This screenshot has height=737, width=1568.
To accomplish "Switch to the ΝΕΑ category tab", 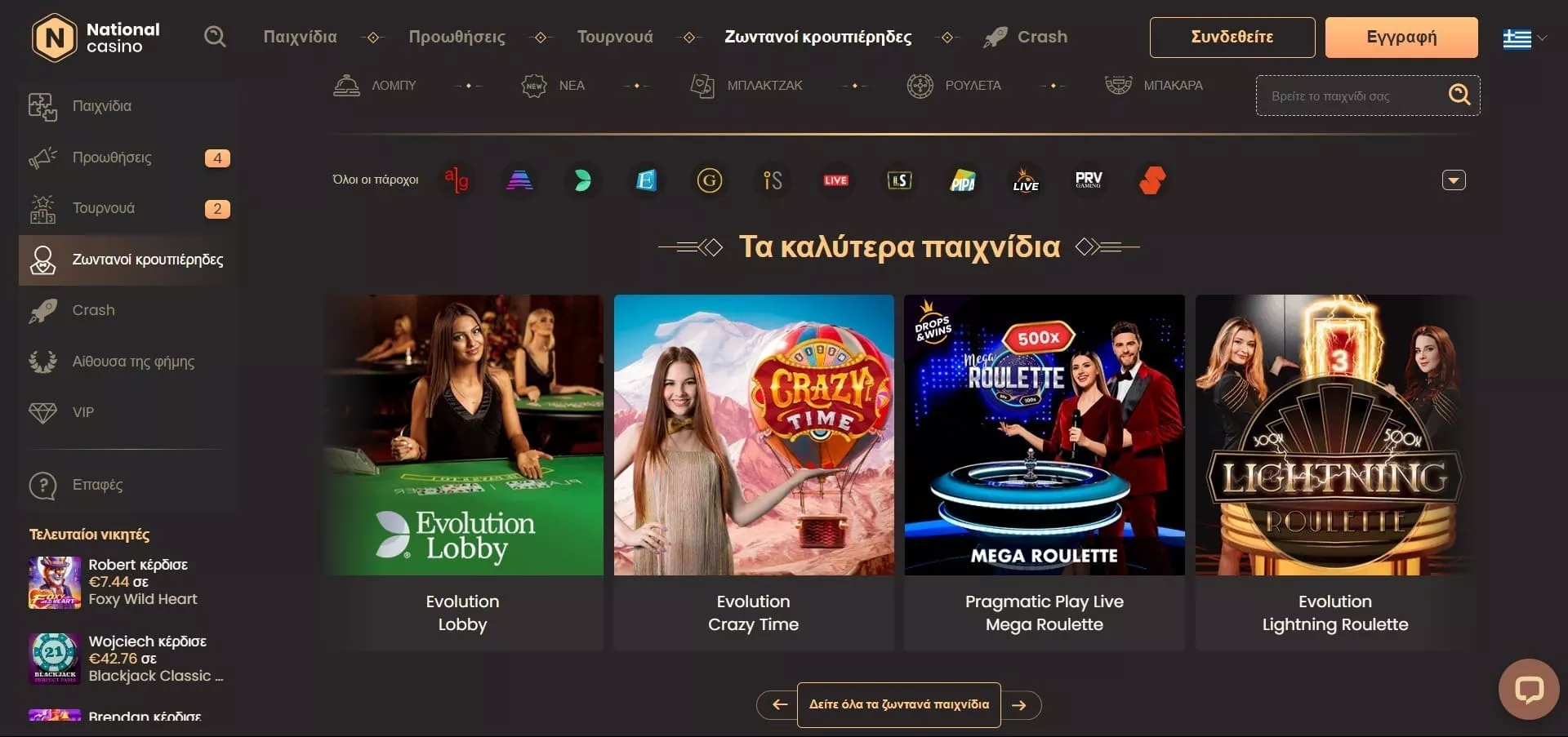I will [x=553, y=85].
